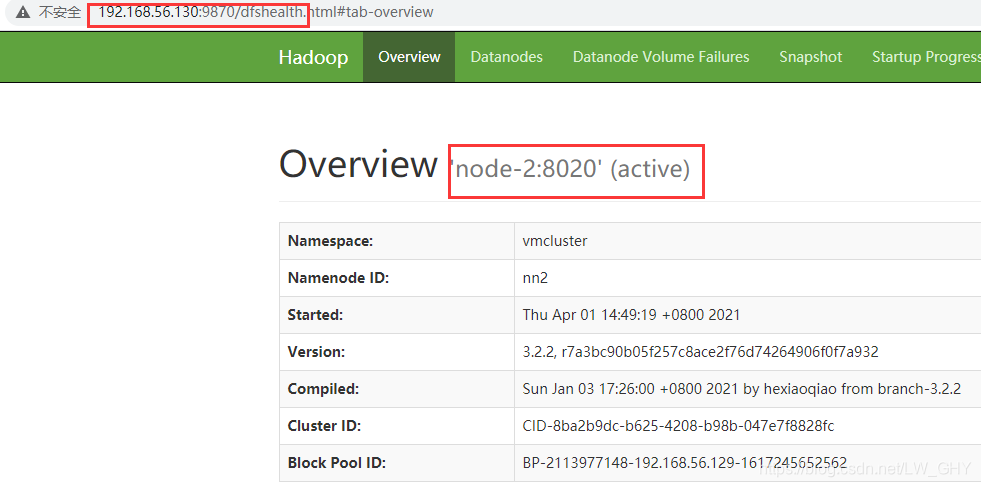Screen dimensions: 981x487
Task: Click the compiled by hexiaoqiao value
Action: click(741, 389)
